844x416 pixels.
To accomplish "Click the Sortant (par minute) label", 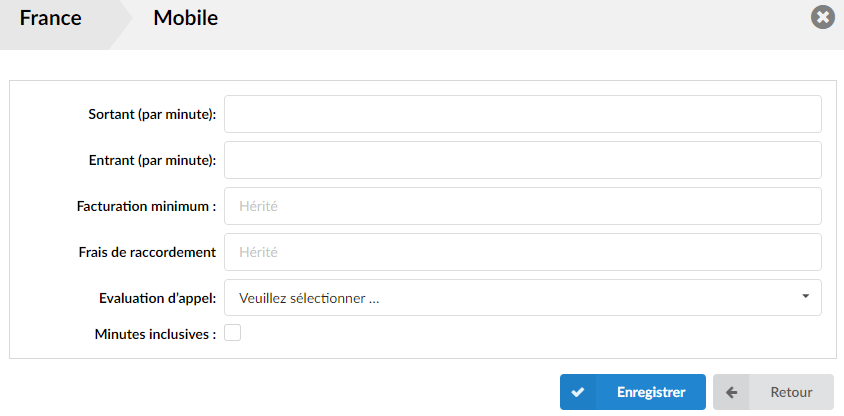I will click(x=152, y=115).
